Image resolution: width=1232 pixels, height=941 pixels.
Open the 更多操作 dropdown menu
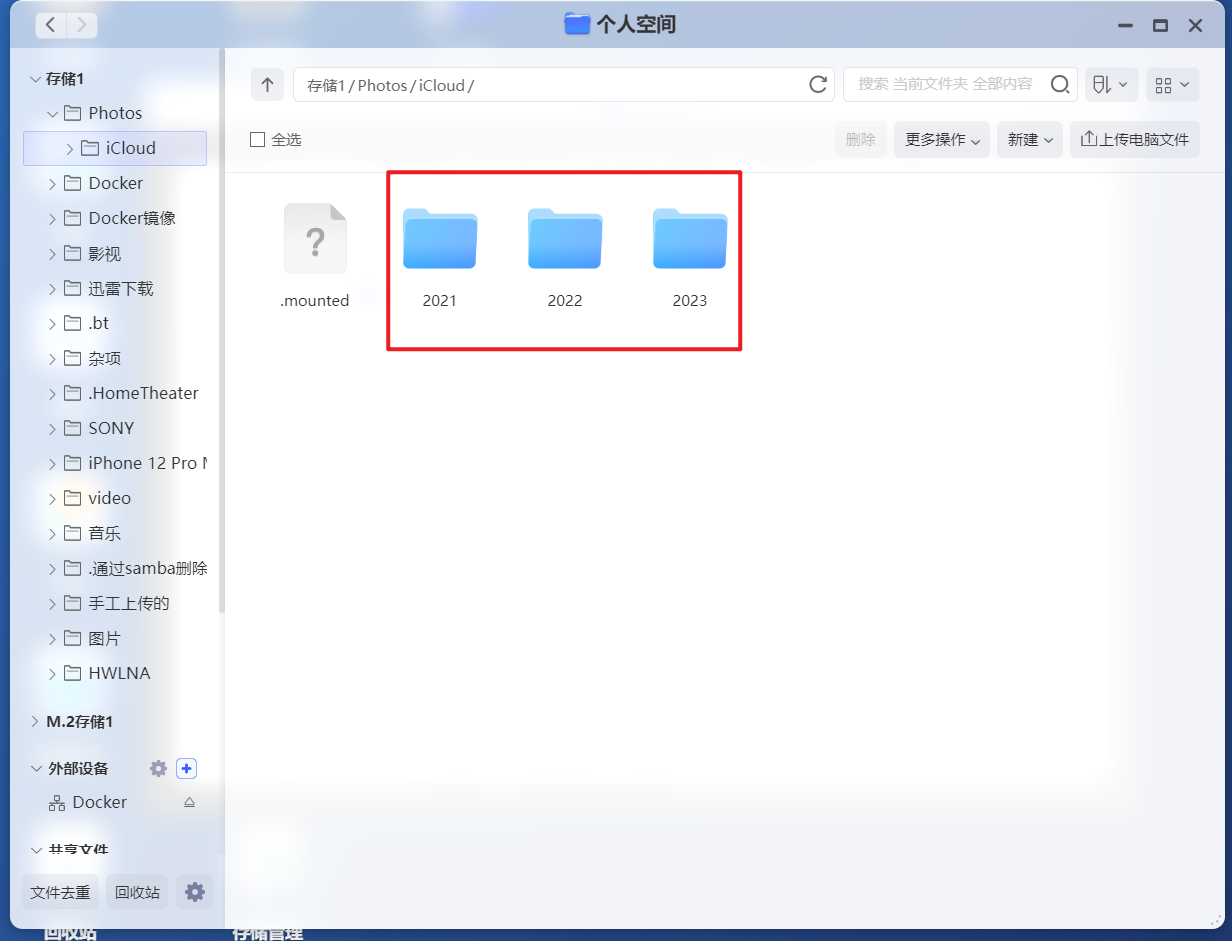[x=941, y=139]
